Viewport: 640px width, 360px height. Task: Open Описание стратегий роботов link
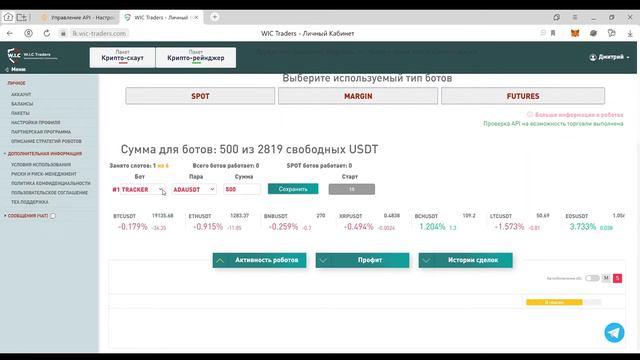(47, 141)
